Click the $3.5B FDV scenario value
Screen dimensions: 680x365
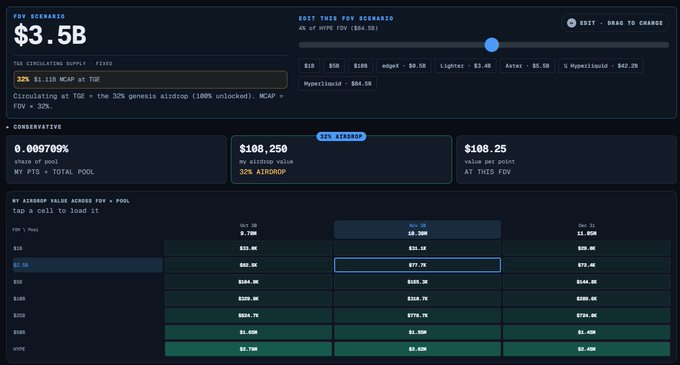click(x=50, y=35)
